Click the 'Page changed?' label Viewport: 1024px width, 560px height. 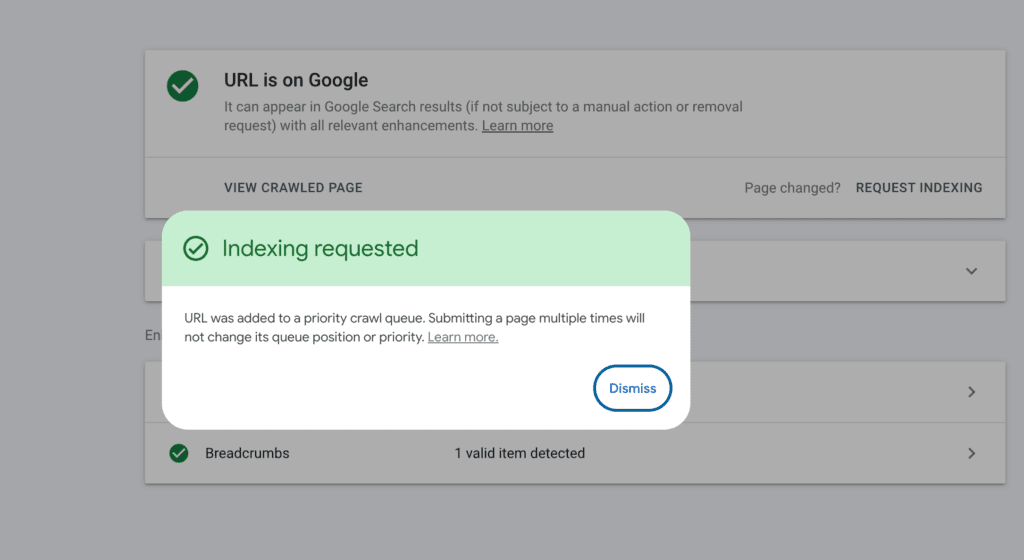tap(792, 187)
